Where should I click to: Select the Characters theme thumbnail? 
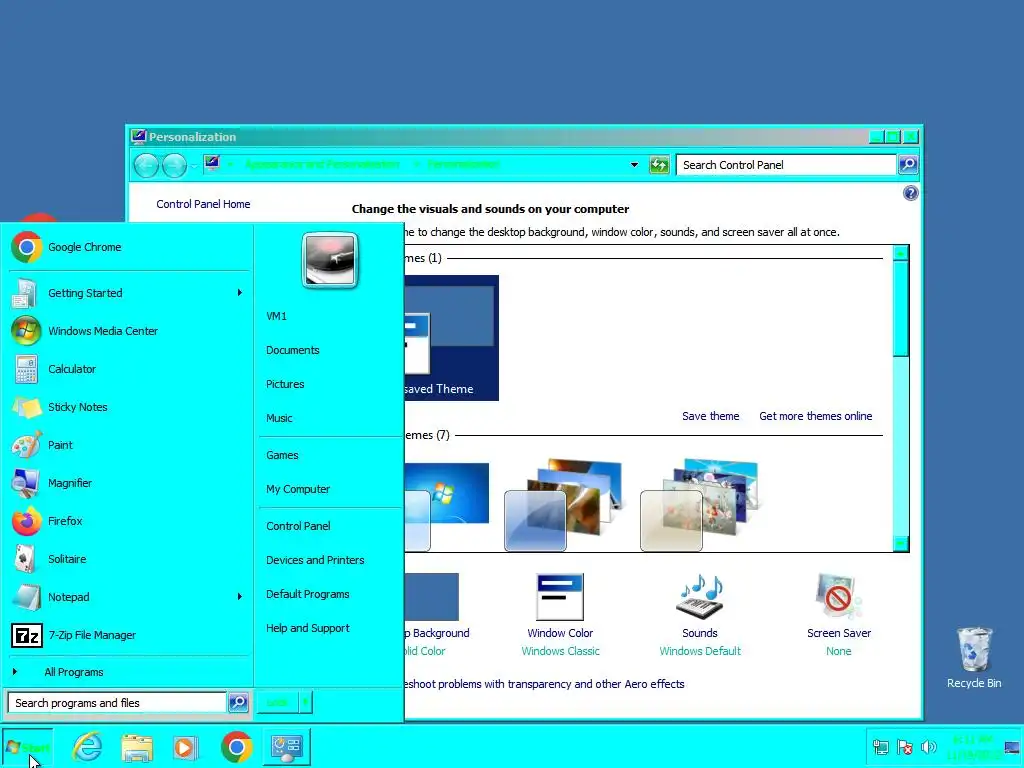[x=699, y=505]
